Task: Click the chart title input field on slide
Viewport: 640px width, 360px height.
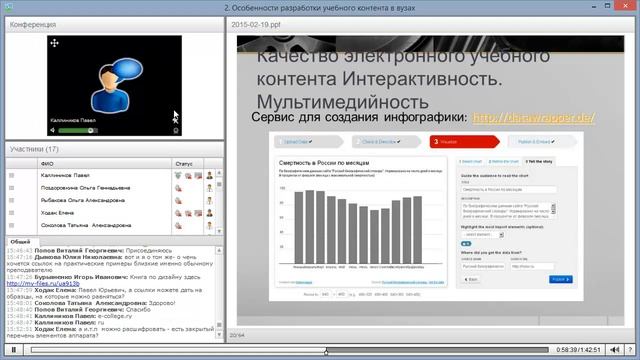Action: 509,189
